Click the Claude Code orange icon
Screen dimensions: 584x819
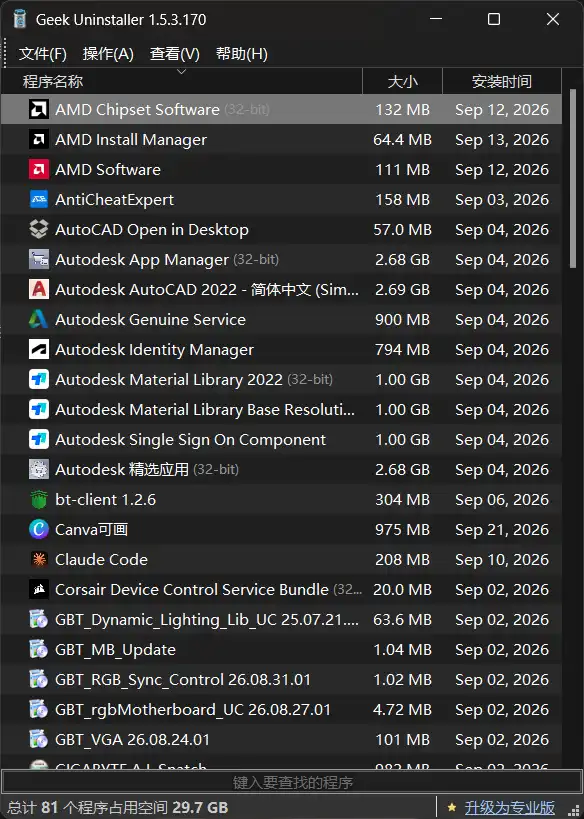pyautogui.click(x=39, y=559)
